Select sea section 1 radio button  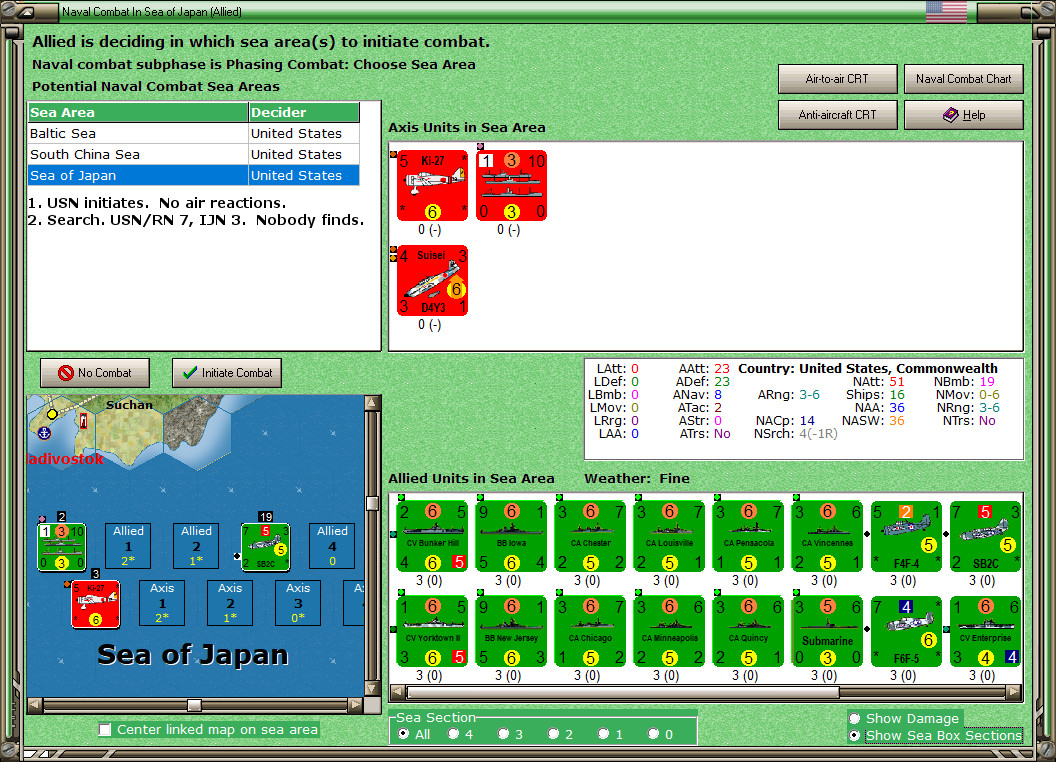coord(603,734)
